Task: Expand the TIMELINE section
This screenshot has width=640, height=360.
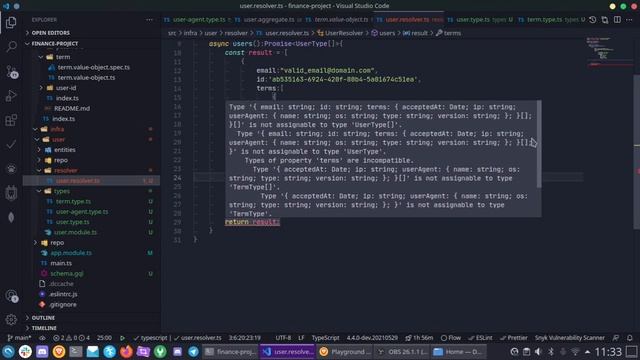Action: point(91,328)
